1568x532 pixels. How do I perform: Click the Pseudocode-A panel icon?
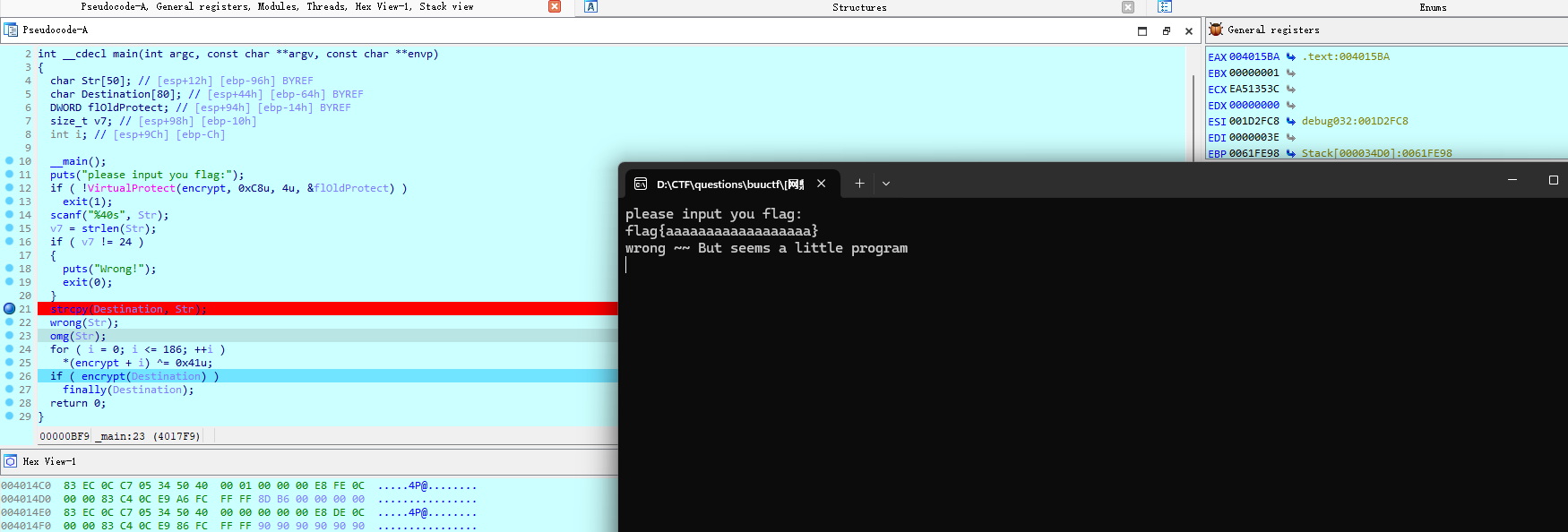point(11,30)
